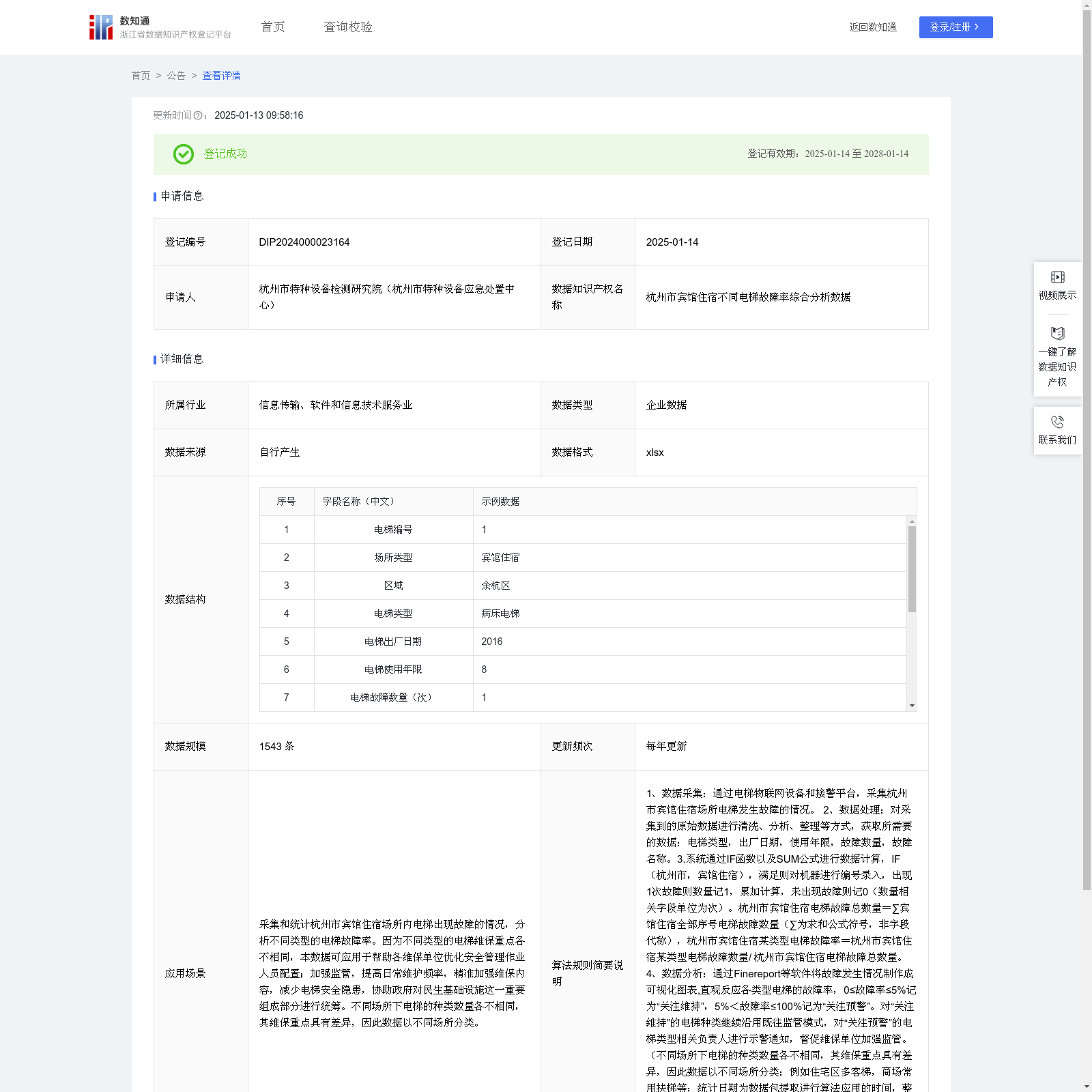Image resolution: width=1092 pixels, height=1092 pixels.
Task: Open the 查询校验 navigation menu
Action: 348,27
